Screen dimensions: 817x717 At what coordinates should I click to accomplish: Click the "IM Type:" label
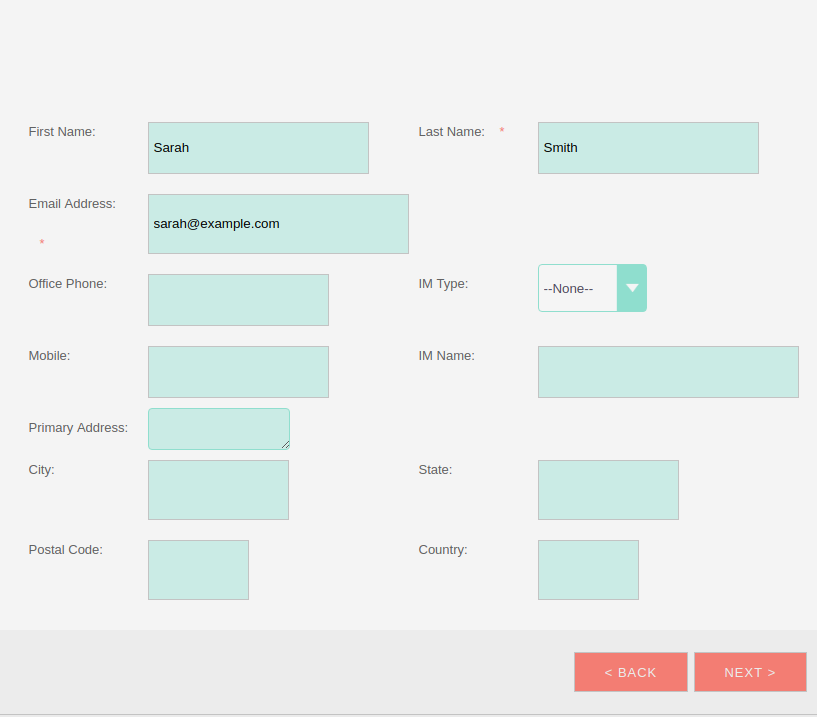point(443,283)
